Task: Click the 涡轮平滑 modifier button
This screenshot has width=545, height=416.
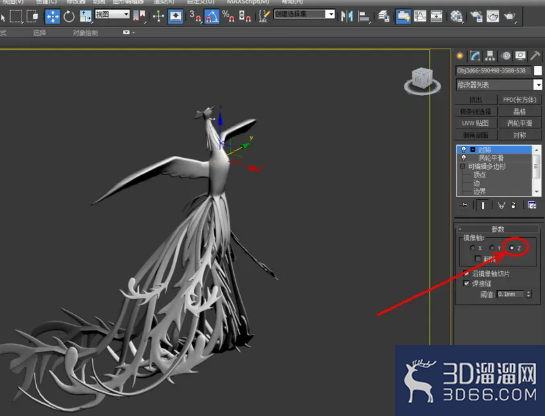Action: [520, 123]
